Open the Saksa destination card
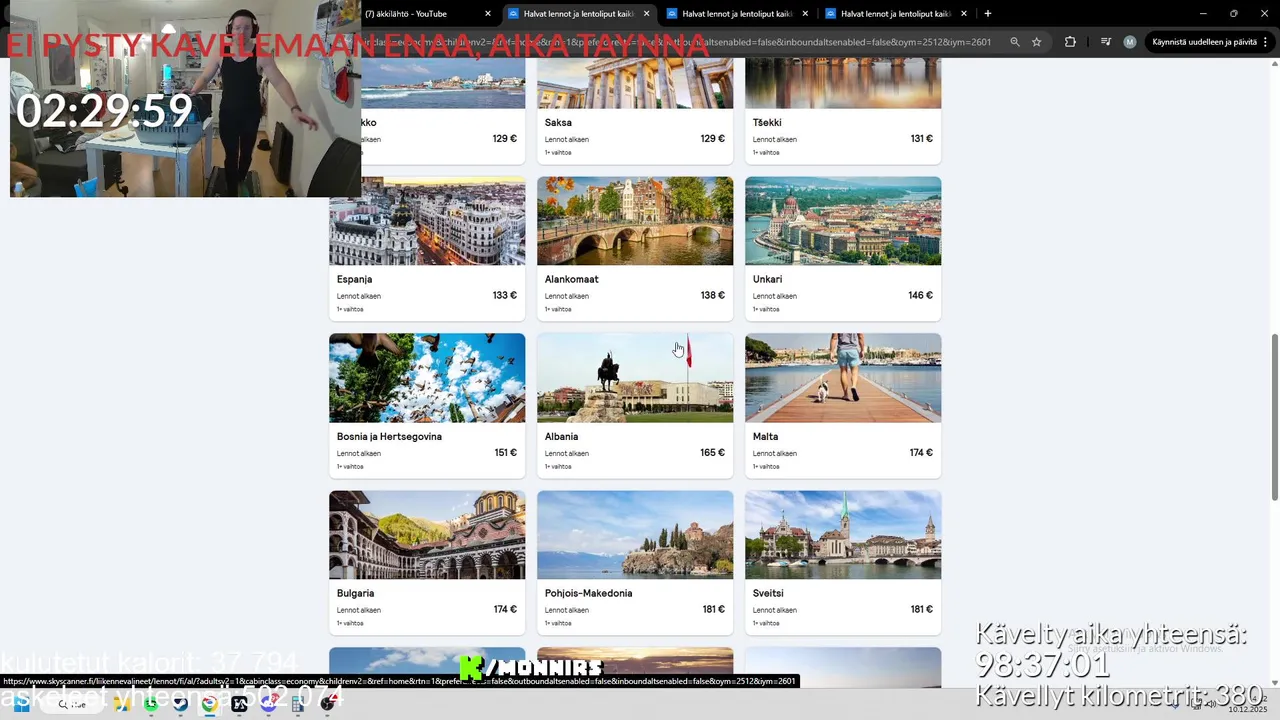1280x720 pixels. coord(635,111)
